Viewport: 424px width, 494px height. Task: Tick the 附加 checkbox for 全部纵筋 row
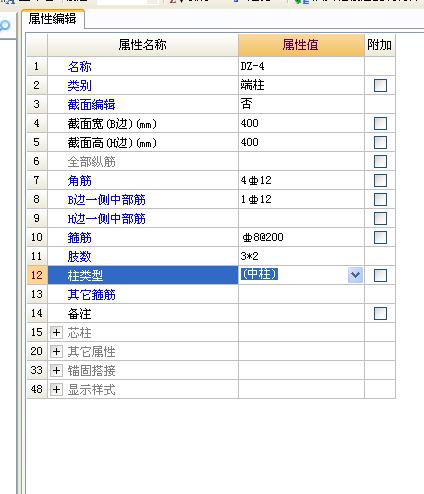click(x=380, y=161)
